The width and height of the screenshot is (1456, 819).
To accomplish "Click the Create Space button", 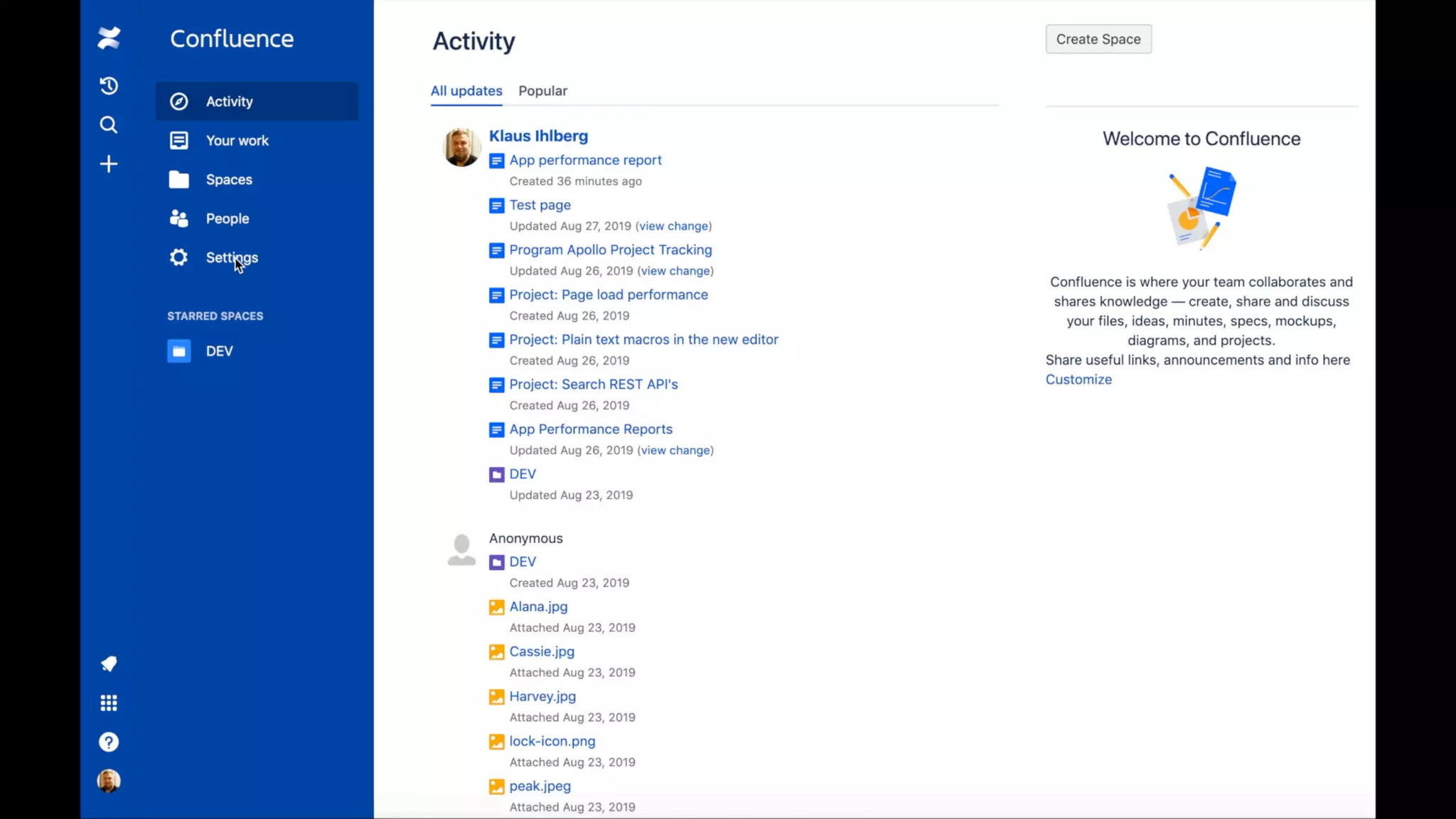I will click(x=1098, y=39).
